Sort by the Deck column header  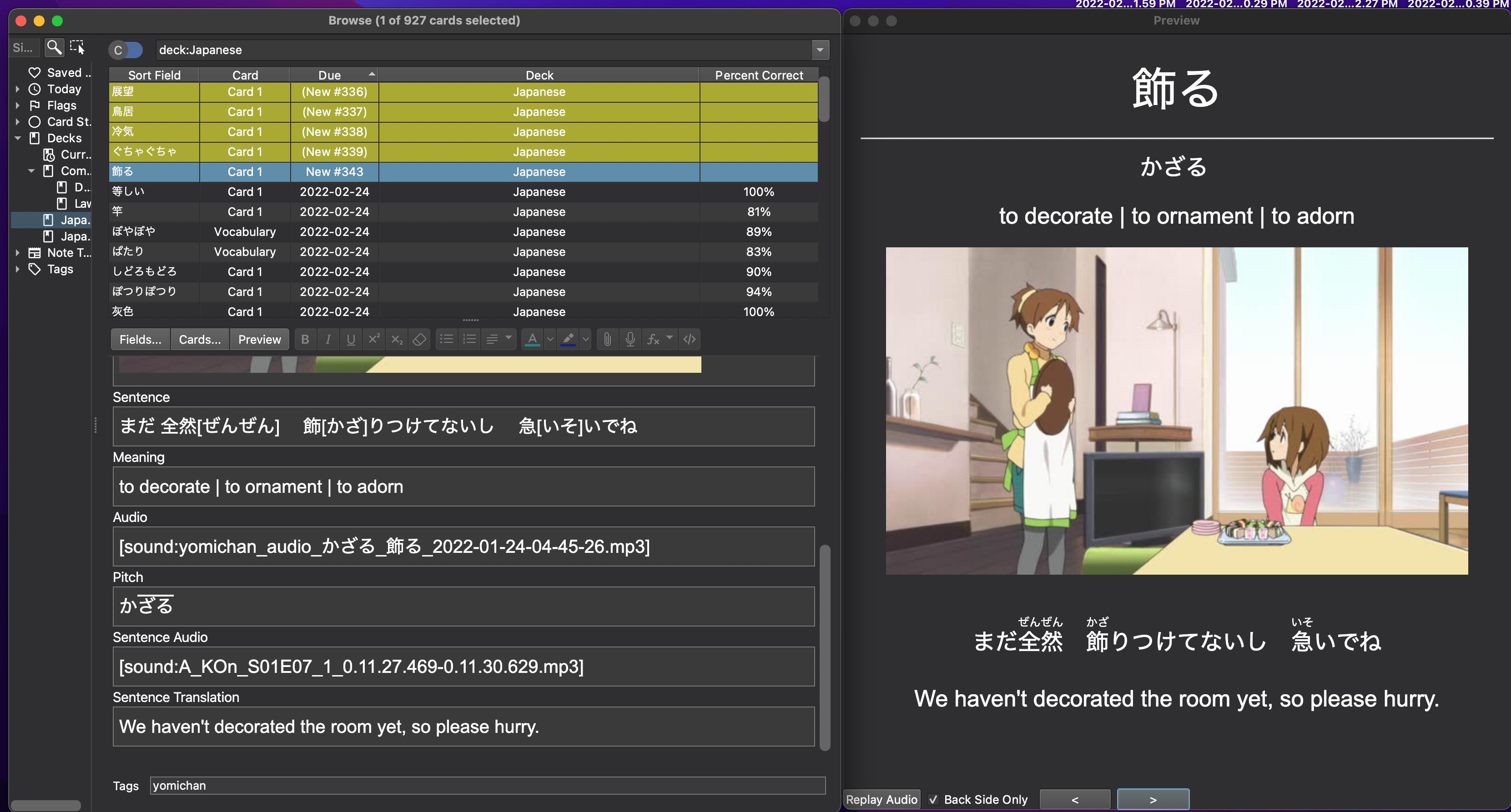click(x=539, y=75)
